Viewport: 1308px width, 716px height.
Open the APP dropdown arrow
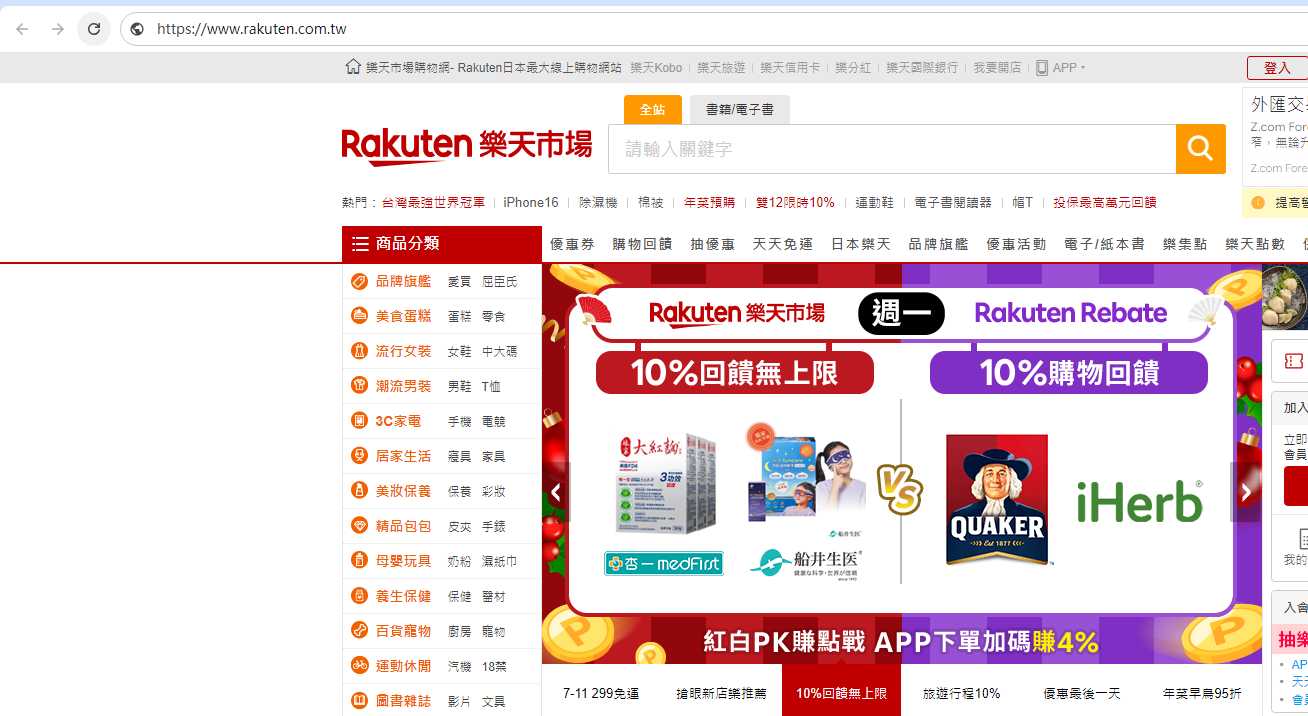click(1083, 68)
